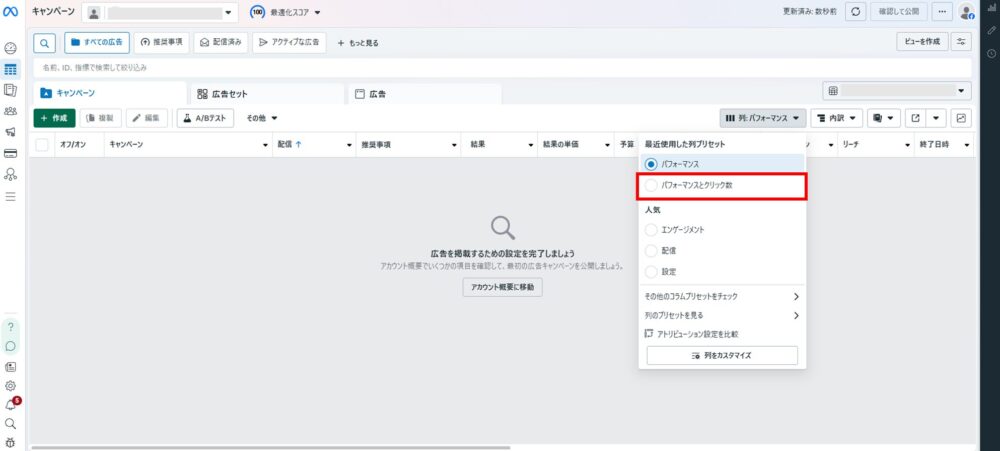Open the chart view icon in toolbar
The height and width of the screenshot is (451, 1000).
tap(961, 118)
